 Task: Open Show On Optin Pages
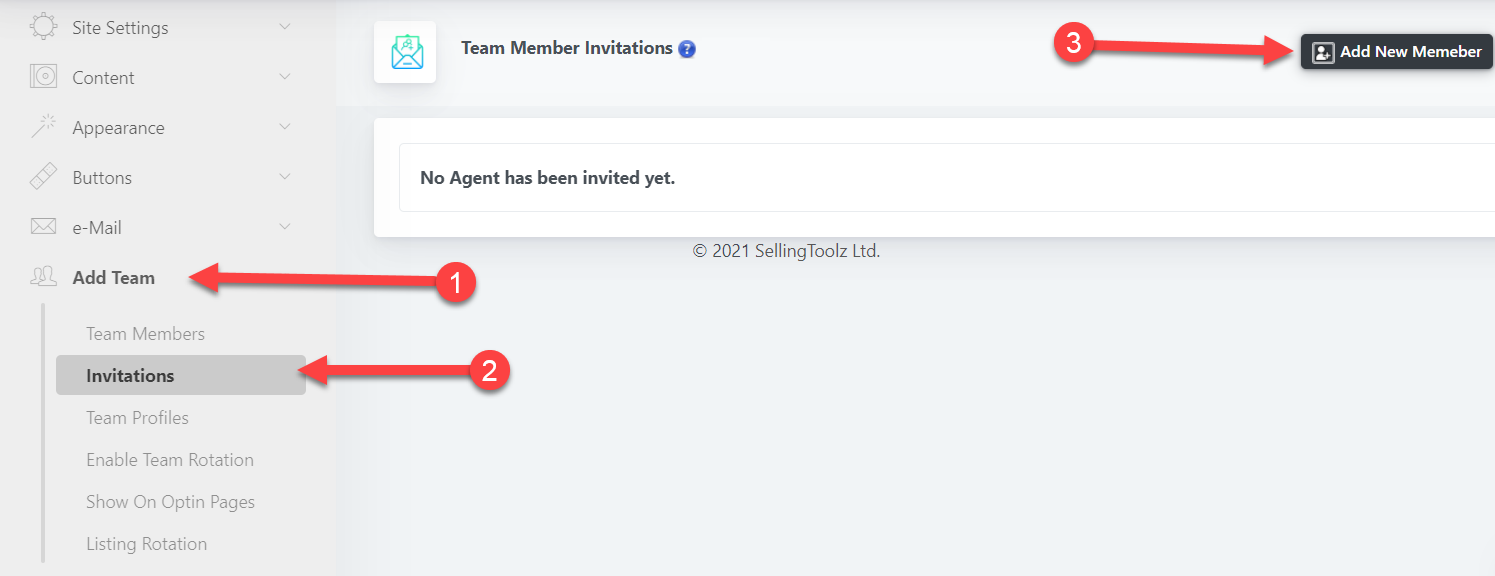[x=170, y=502]
